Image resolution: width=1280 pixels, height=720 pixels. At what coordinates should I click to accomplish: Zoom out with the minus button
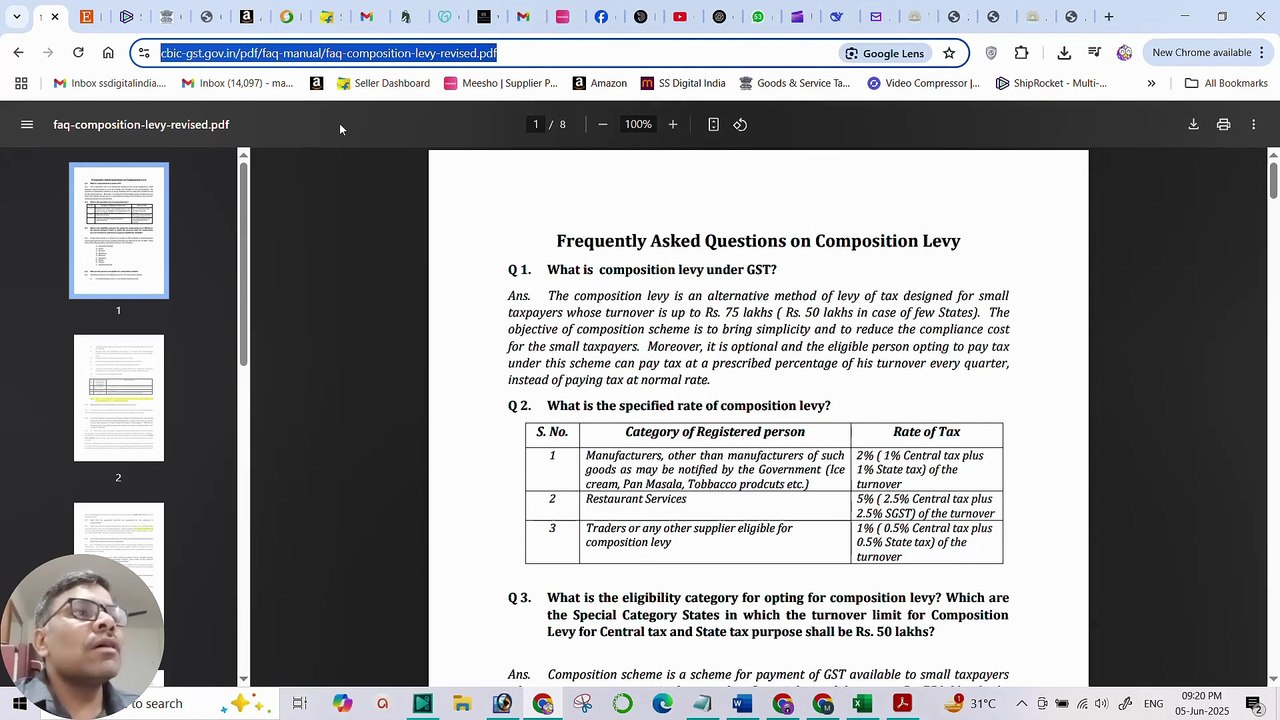602,125
